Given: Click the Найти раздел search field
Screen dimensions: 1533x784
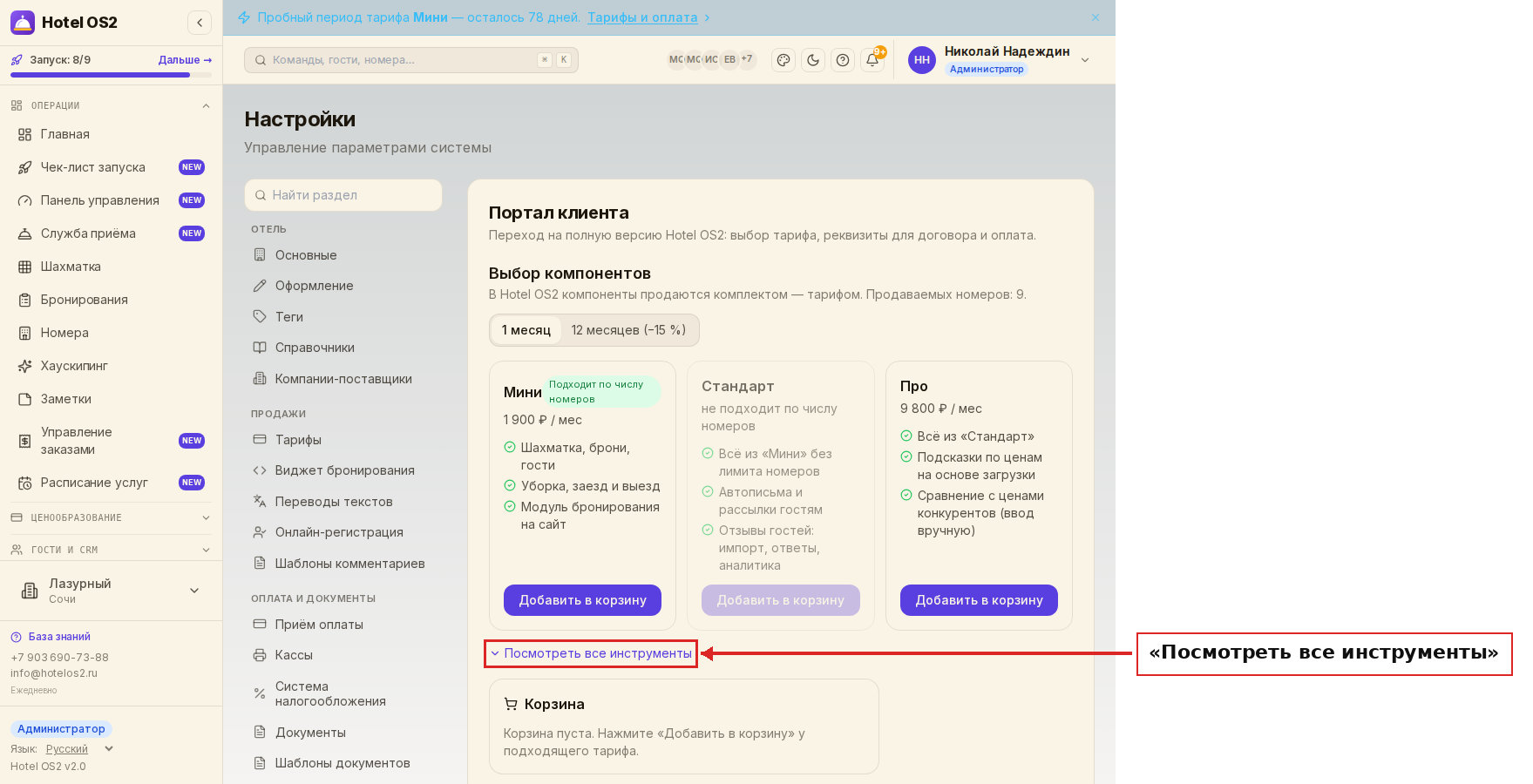Looking at the screenshot, I should pos(343,195).
